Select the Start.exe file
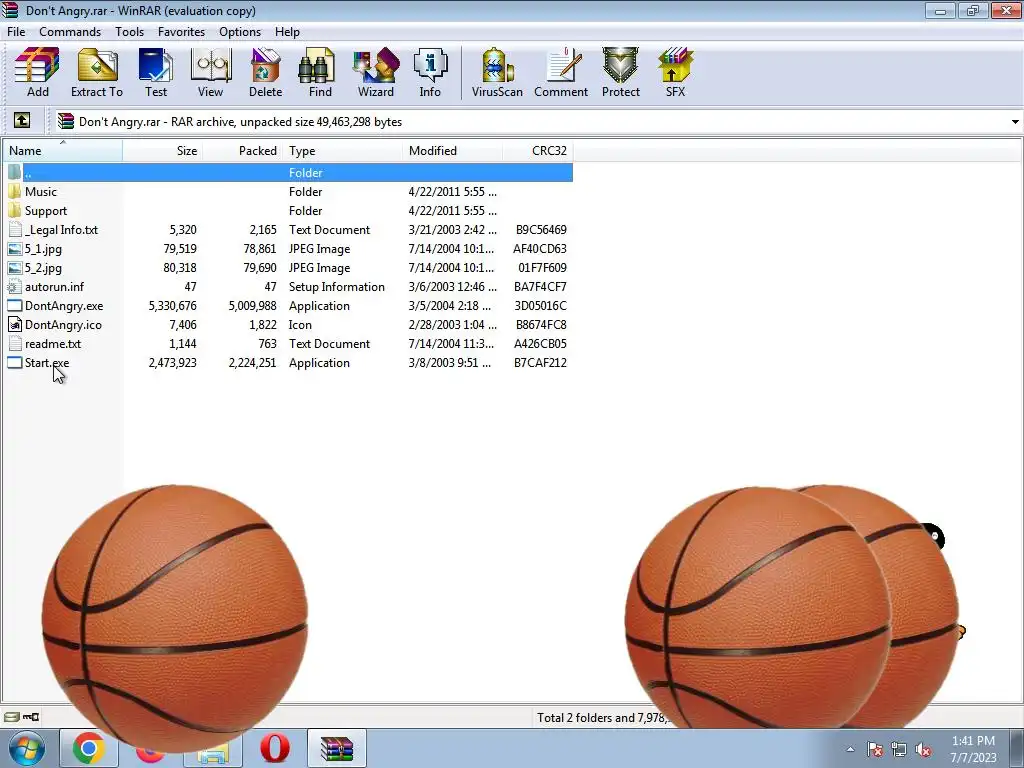 (46, 362)
